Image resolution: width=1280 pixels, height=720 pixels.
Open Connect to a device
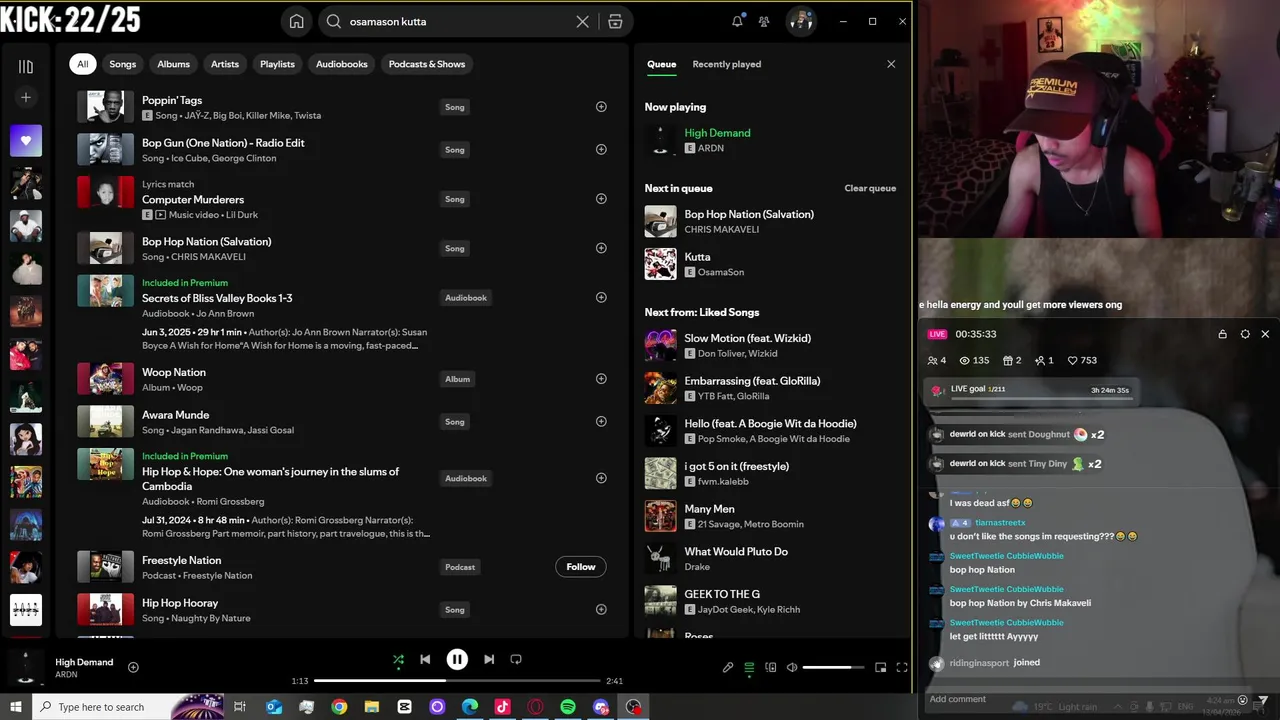coord(771,668)
